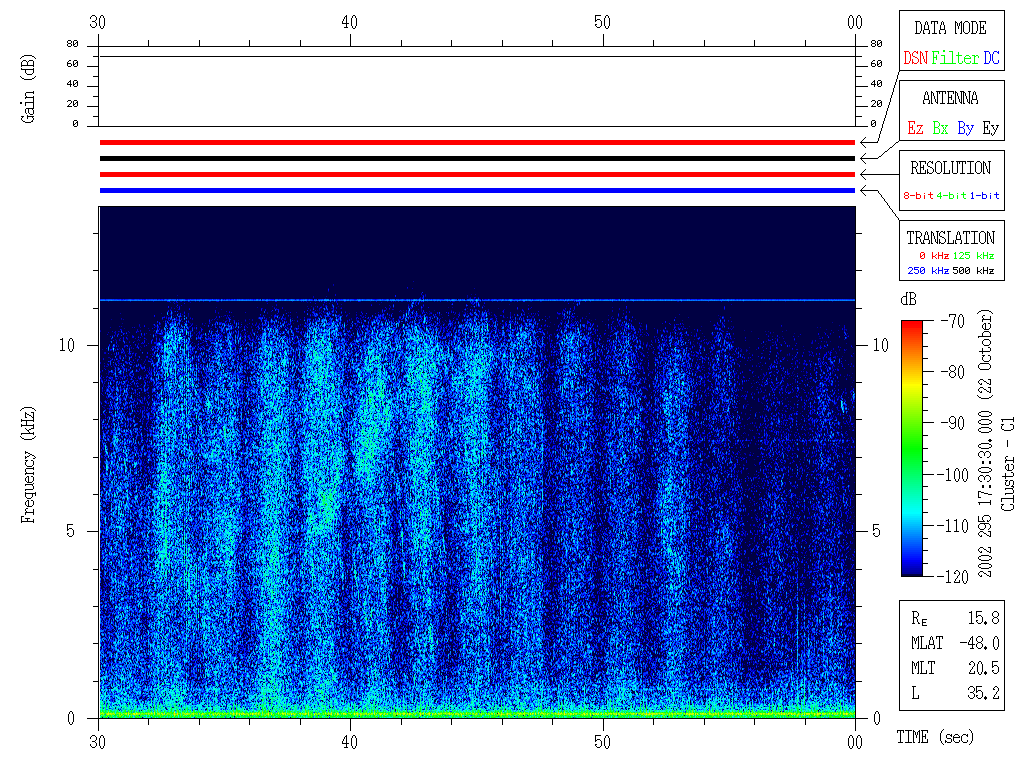1024x768 pixels.
Task: Select the green Filter data mode label
Action: (955, 59)
